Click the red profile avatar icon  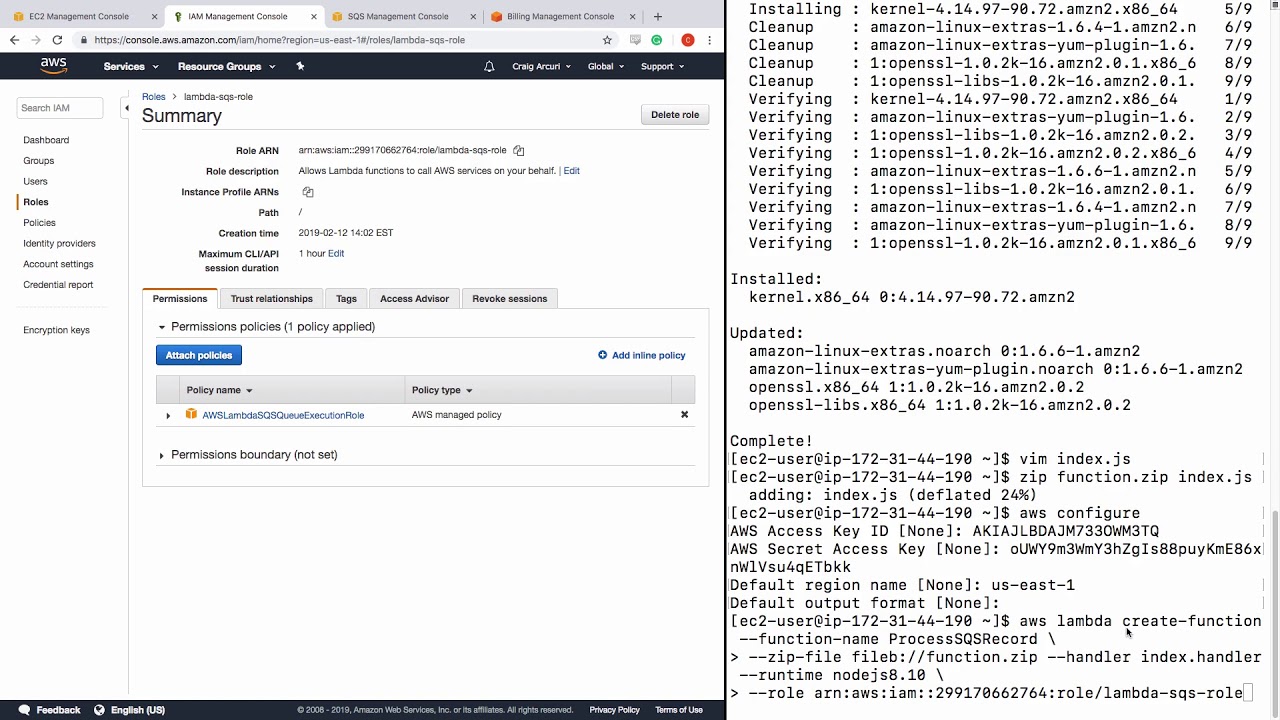tap(687, 40)
